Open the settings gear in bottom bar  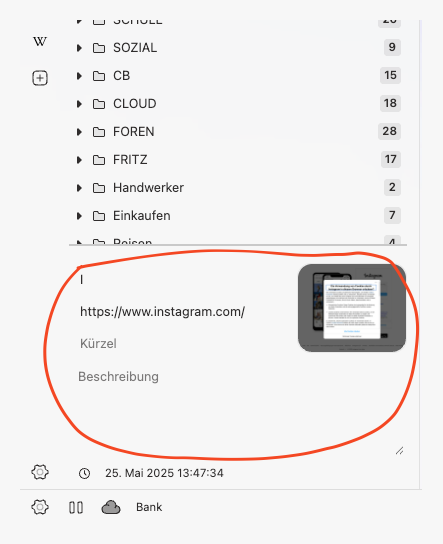tap(40, 507)
